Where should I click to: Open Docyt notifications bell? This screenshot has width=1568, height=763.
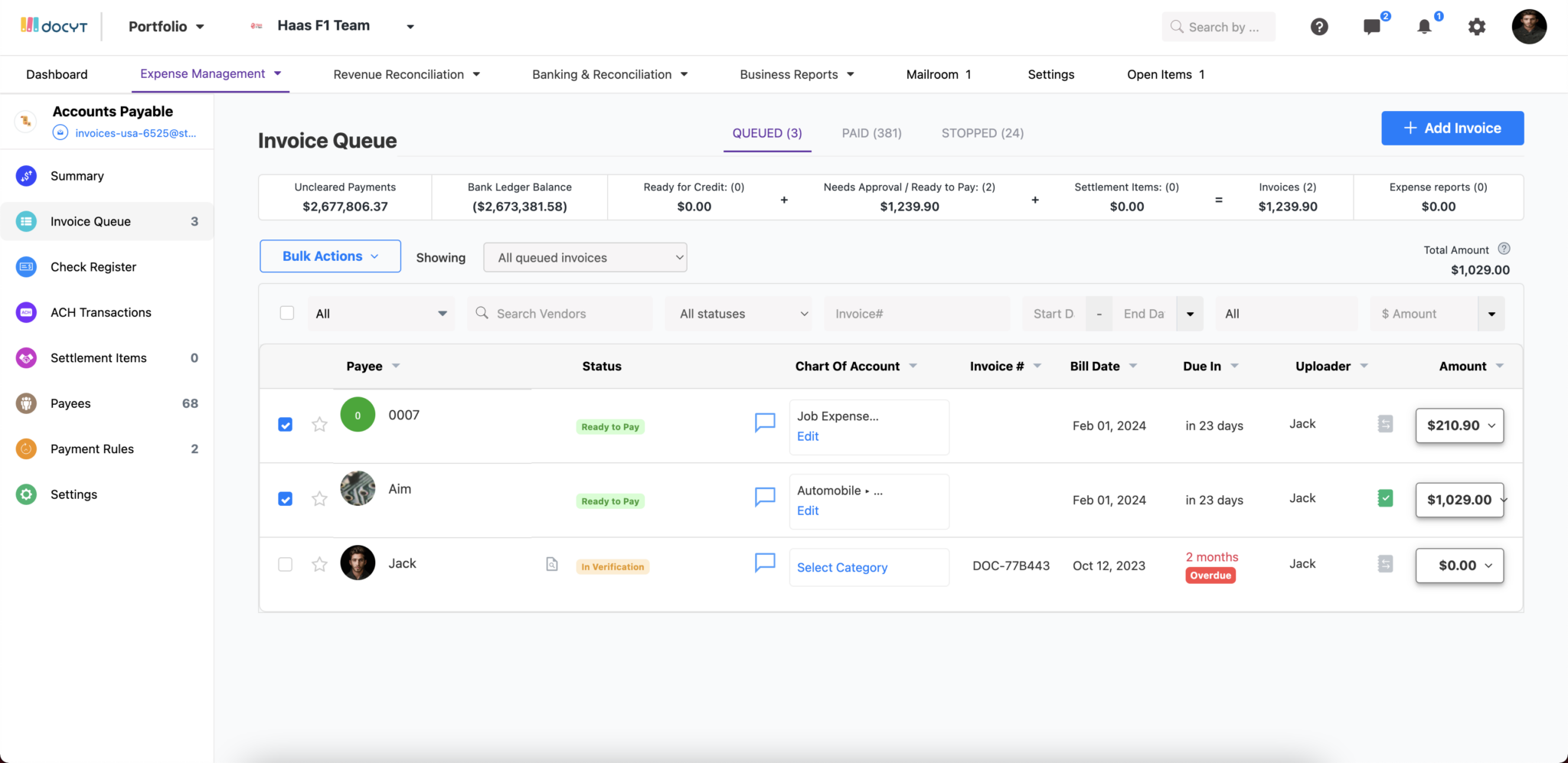coord(1424,26)
